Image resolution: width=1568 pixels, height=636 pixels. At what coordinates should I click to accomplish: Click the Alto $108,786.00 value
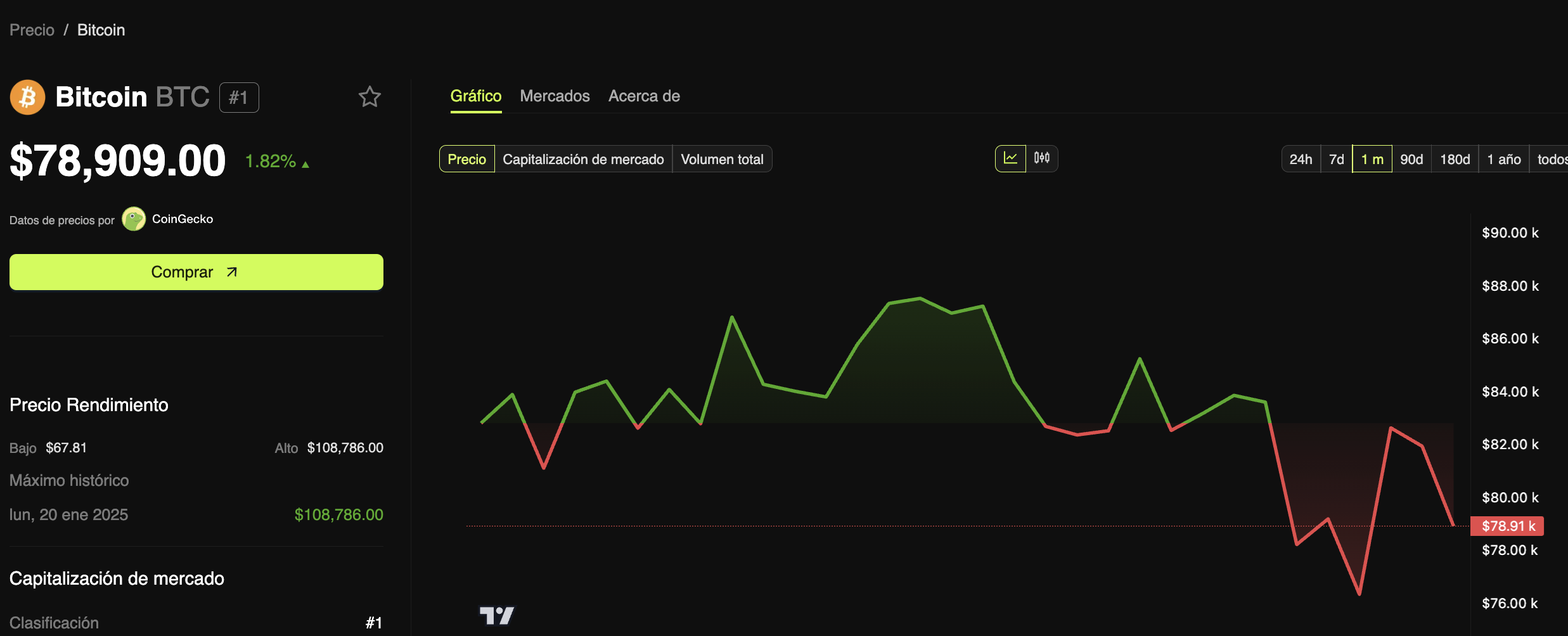[345, 448]
